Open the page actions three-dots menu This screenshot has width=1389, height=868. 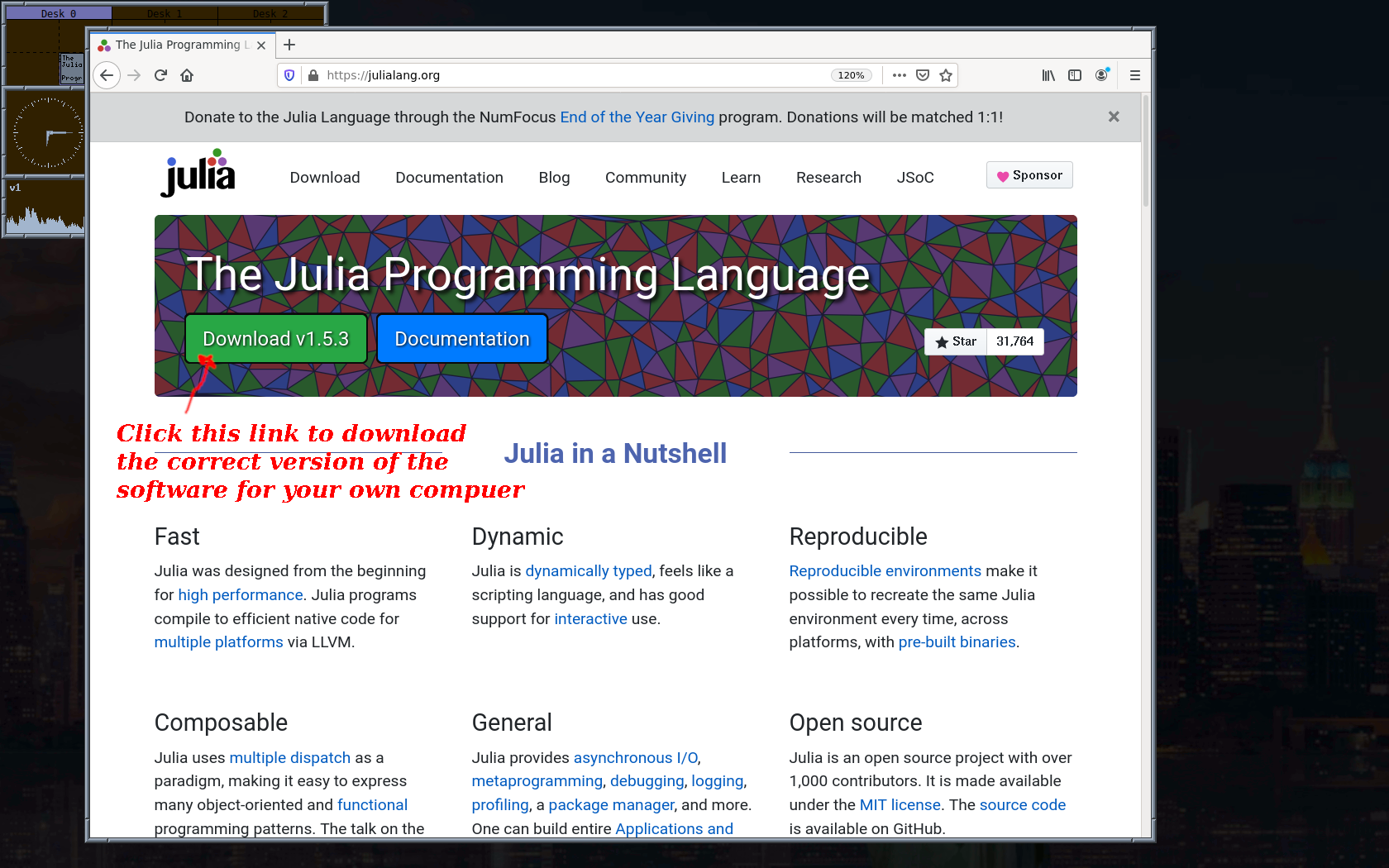click(x=900, y=75)
